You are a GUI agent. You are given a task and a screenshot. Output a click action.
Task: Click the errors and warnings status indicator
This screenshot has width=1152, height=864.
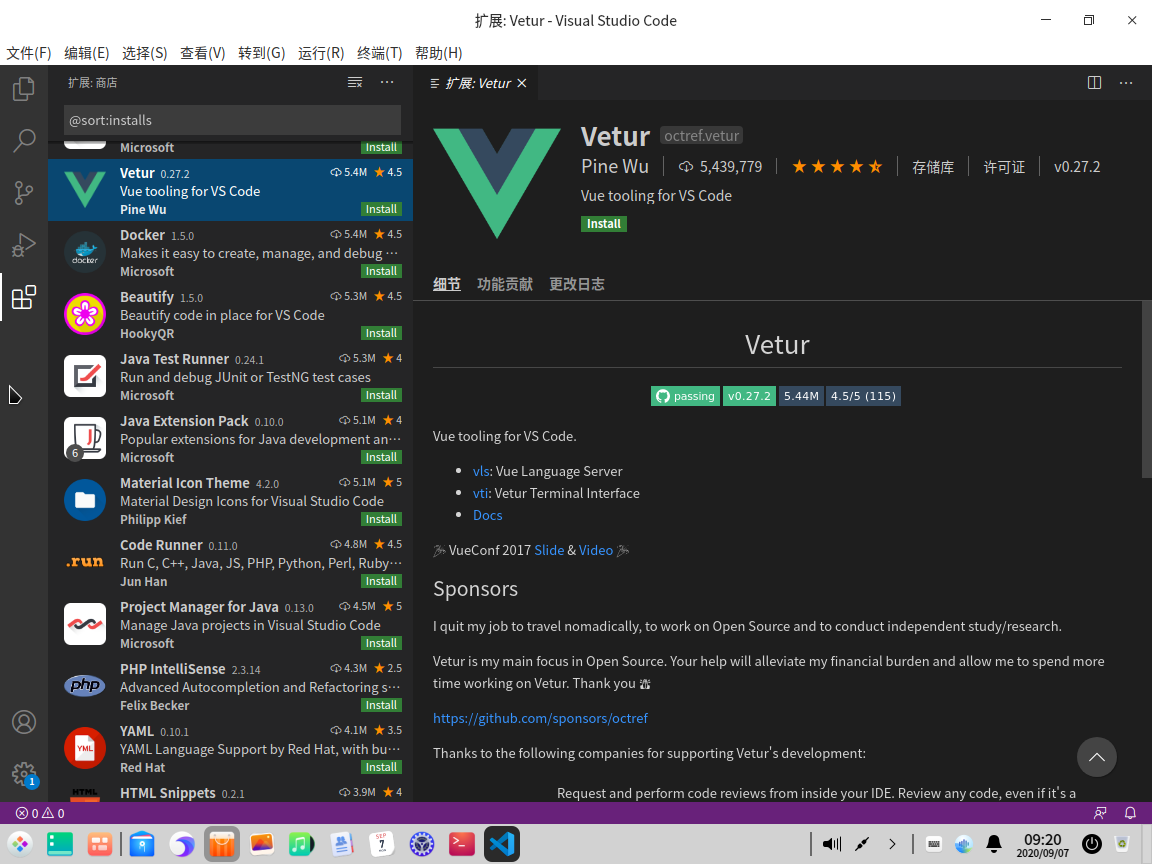[40, 813]
